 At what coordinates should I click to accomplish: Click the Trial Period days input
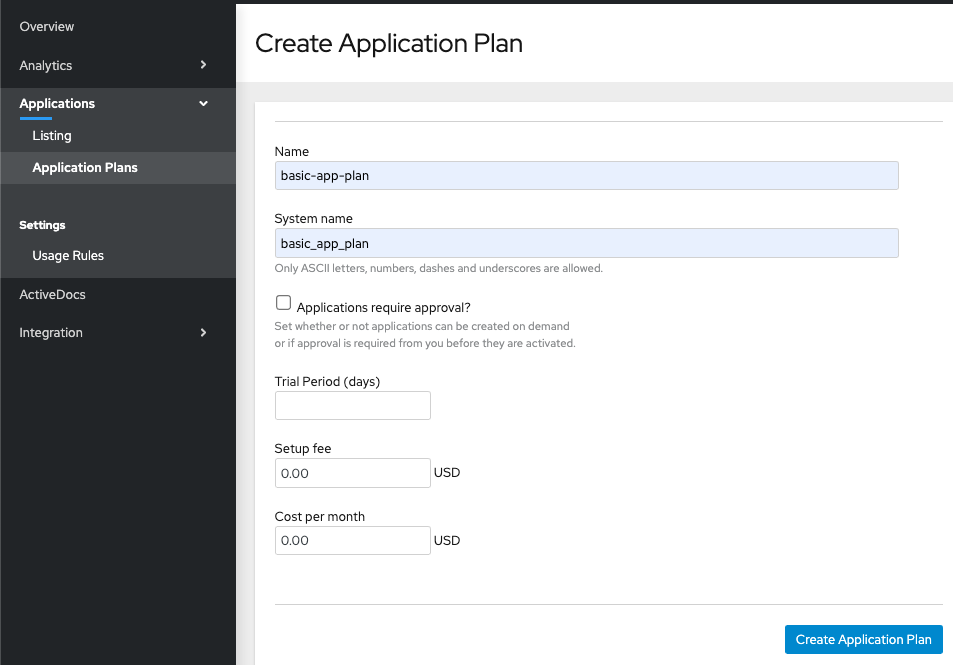[352, 405]
